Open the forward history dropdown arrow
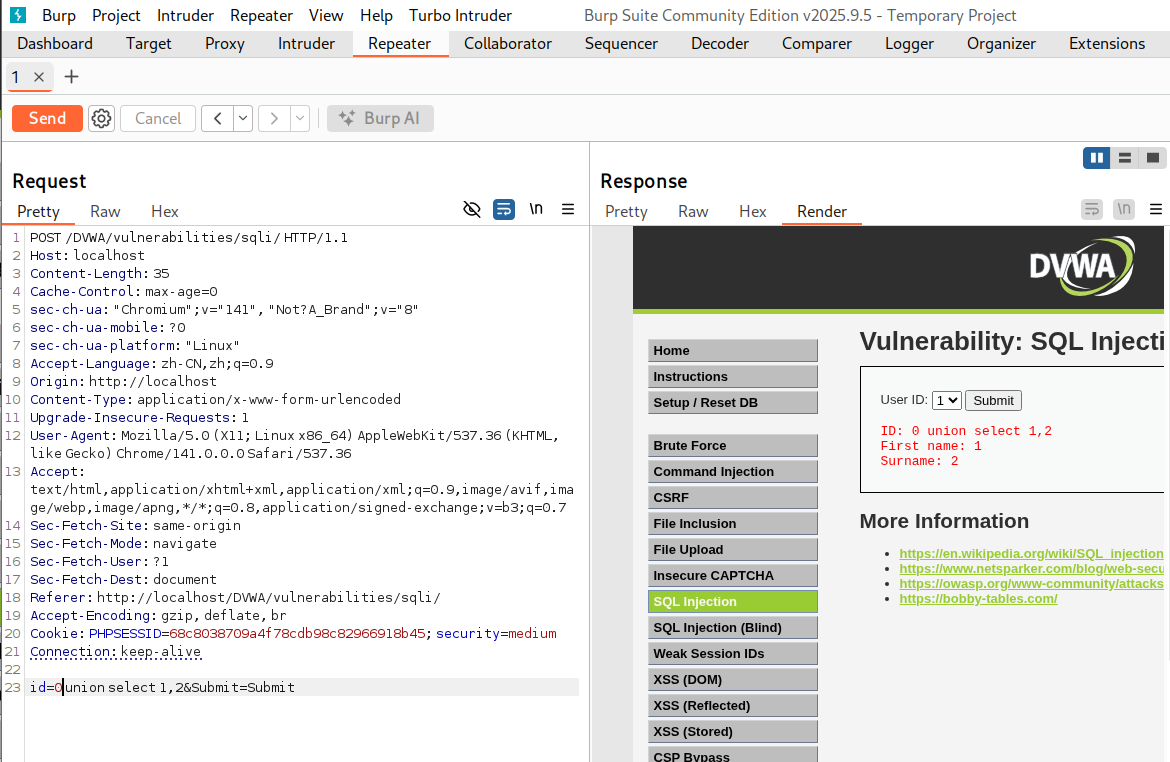This screenshot has height=762, width=1170. [300, 119]
